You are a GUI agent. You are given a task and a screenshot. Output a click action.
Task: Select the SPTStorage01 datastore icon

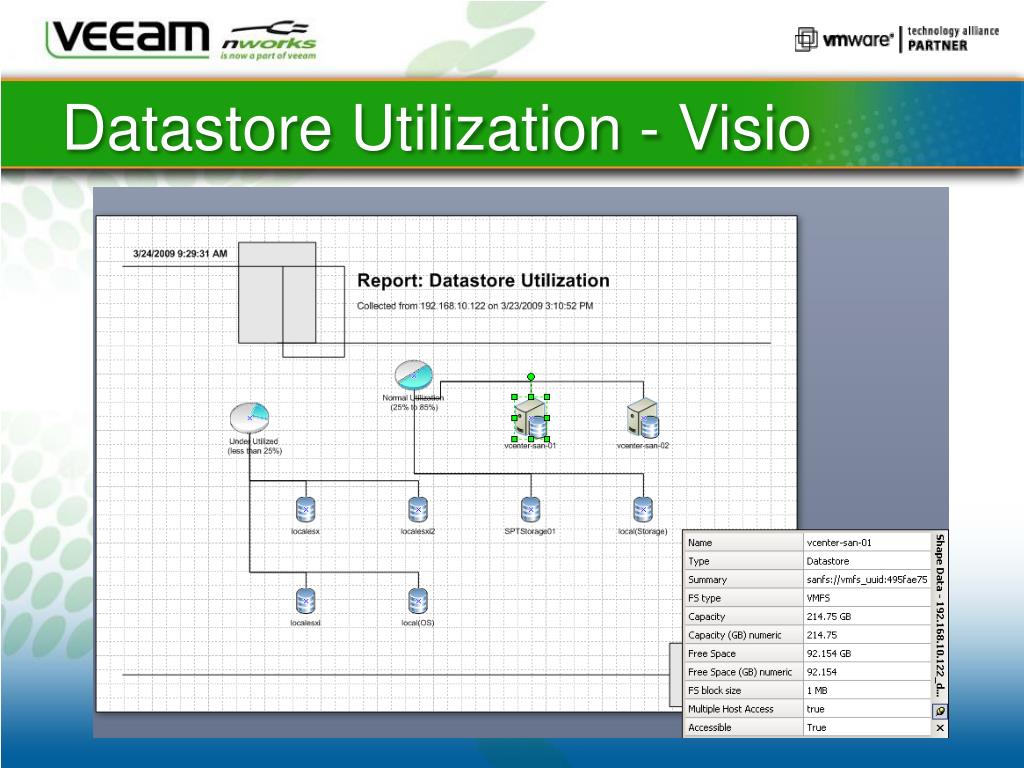pyautogui.click(x=530, y=509)
